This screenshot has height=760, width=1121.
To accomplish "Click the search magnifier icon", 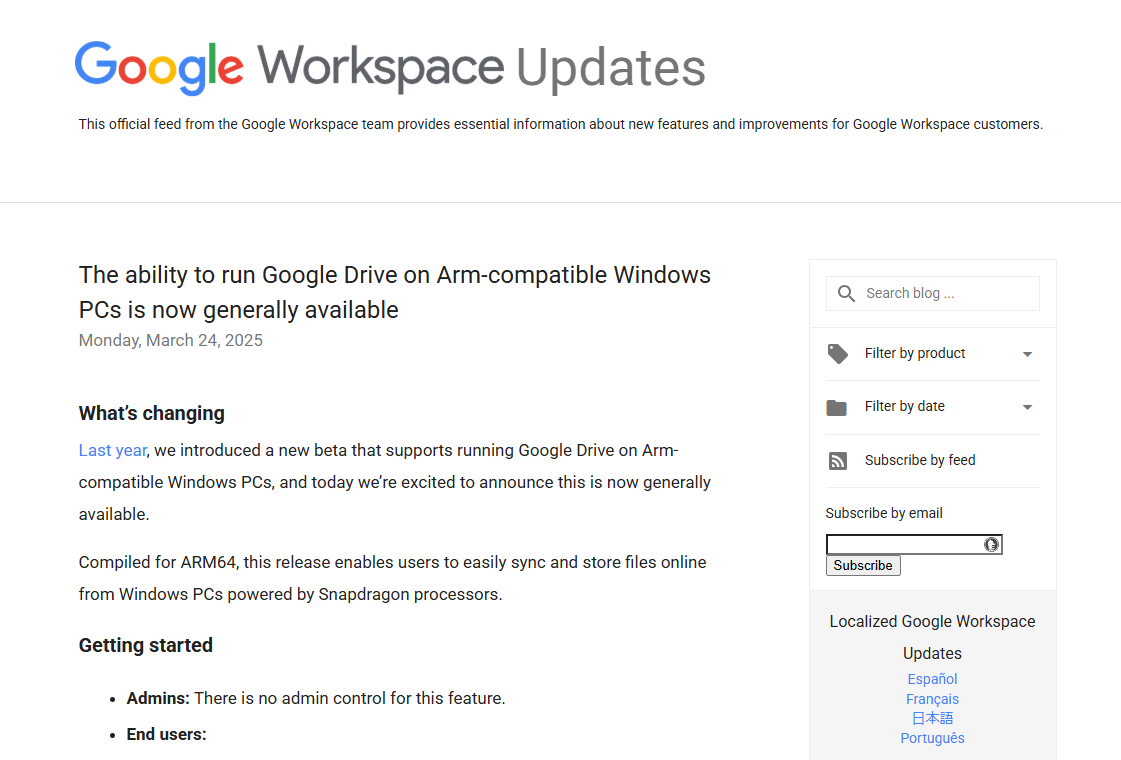I will click(x=846, y=293).
